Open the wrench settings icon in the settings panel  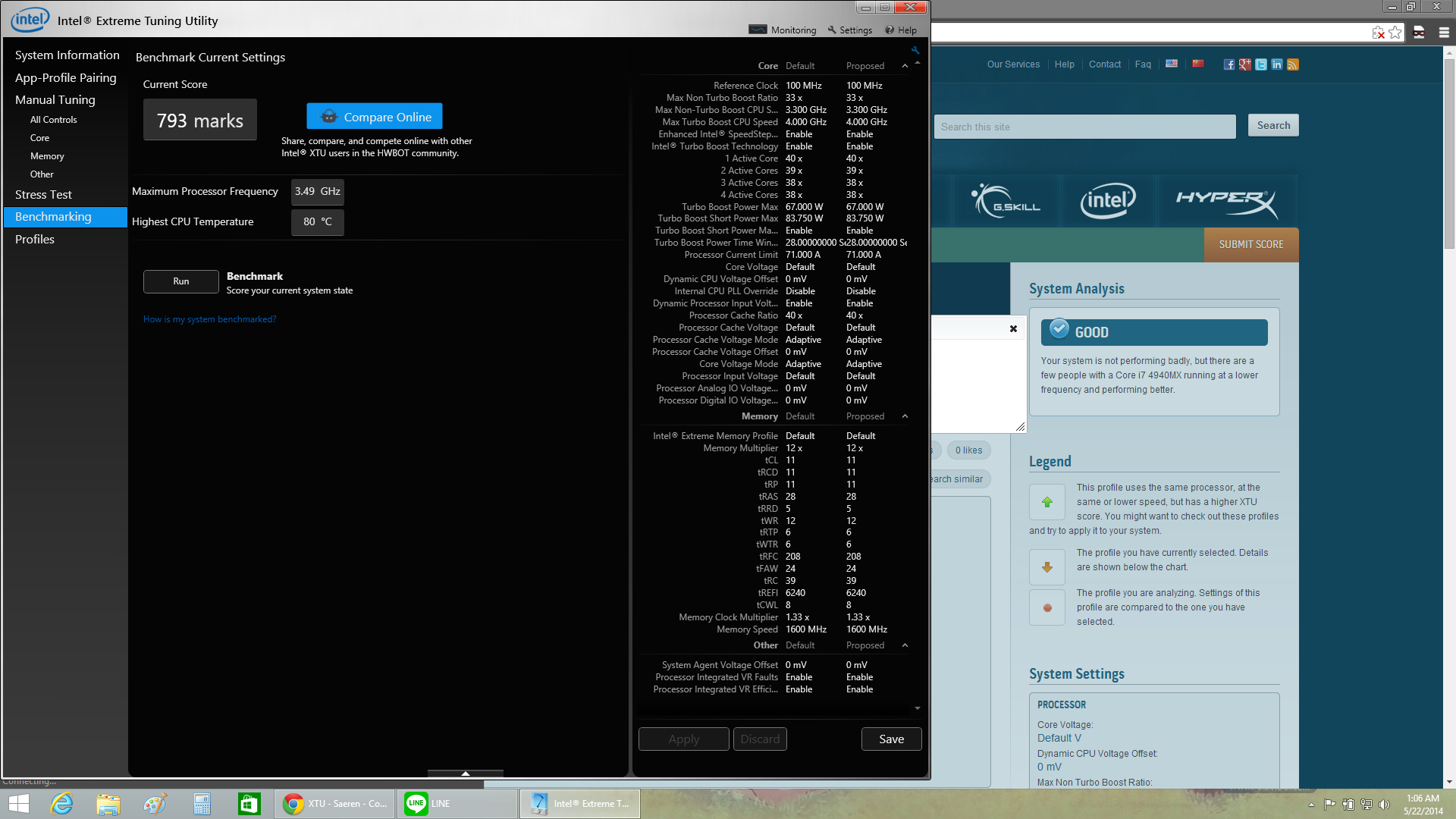click(x=915, y=51)
